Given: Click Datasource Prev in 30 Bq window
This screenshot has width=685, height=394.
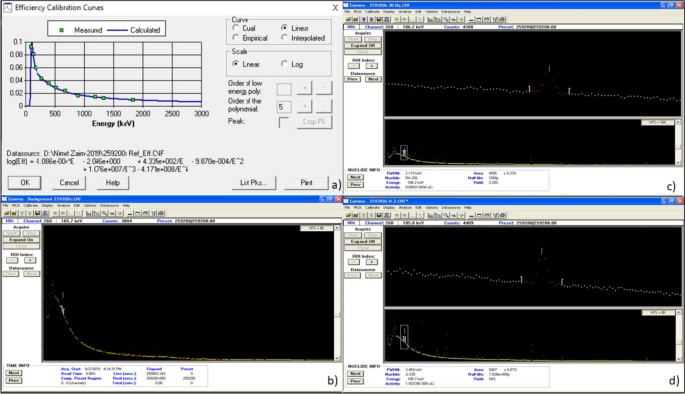Looking at the screenshot, I should (x=353, y=79).
